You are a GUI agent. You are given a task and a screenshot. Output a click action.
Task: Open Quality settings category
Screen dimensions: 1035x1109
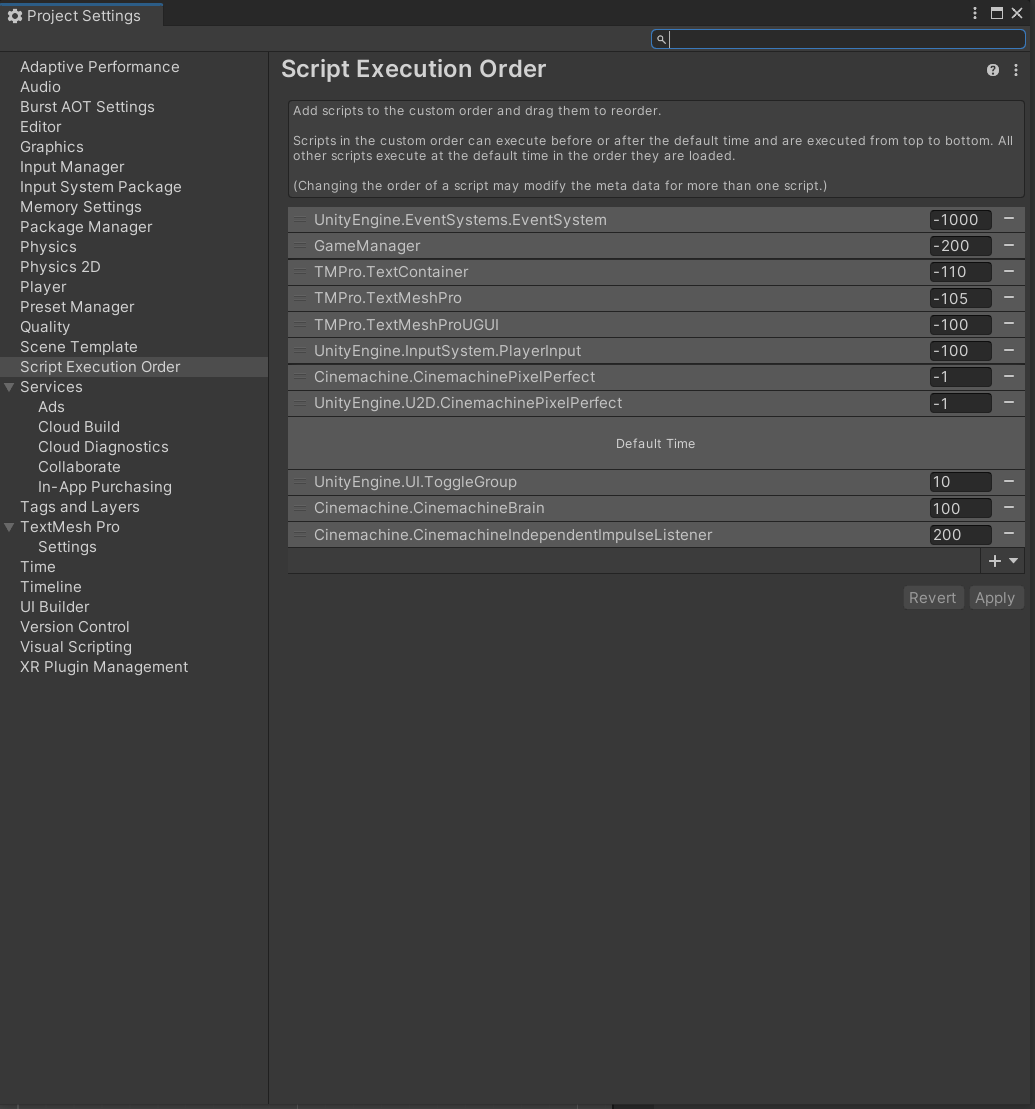[45, 327]
